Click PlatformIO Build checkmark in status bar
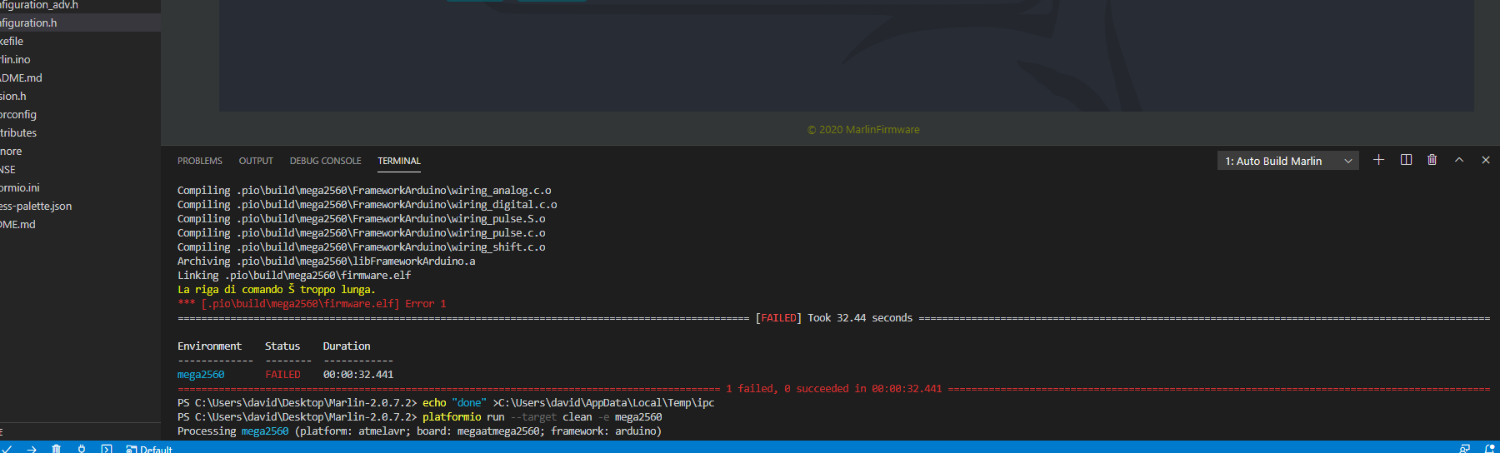Viewport: 1500px width, 453px height. [8, 449]
